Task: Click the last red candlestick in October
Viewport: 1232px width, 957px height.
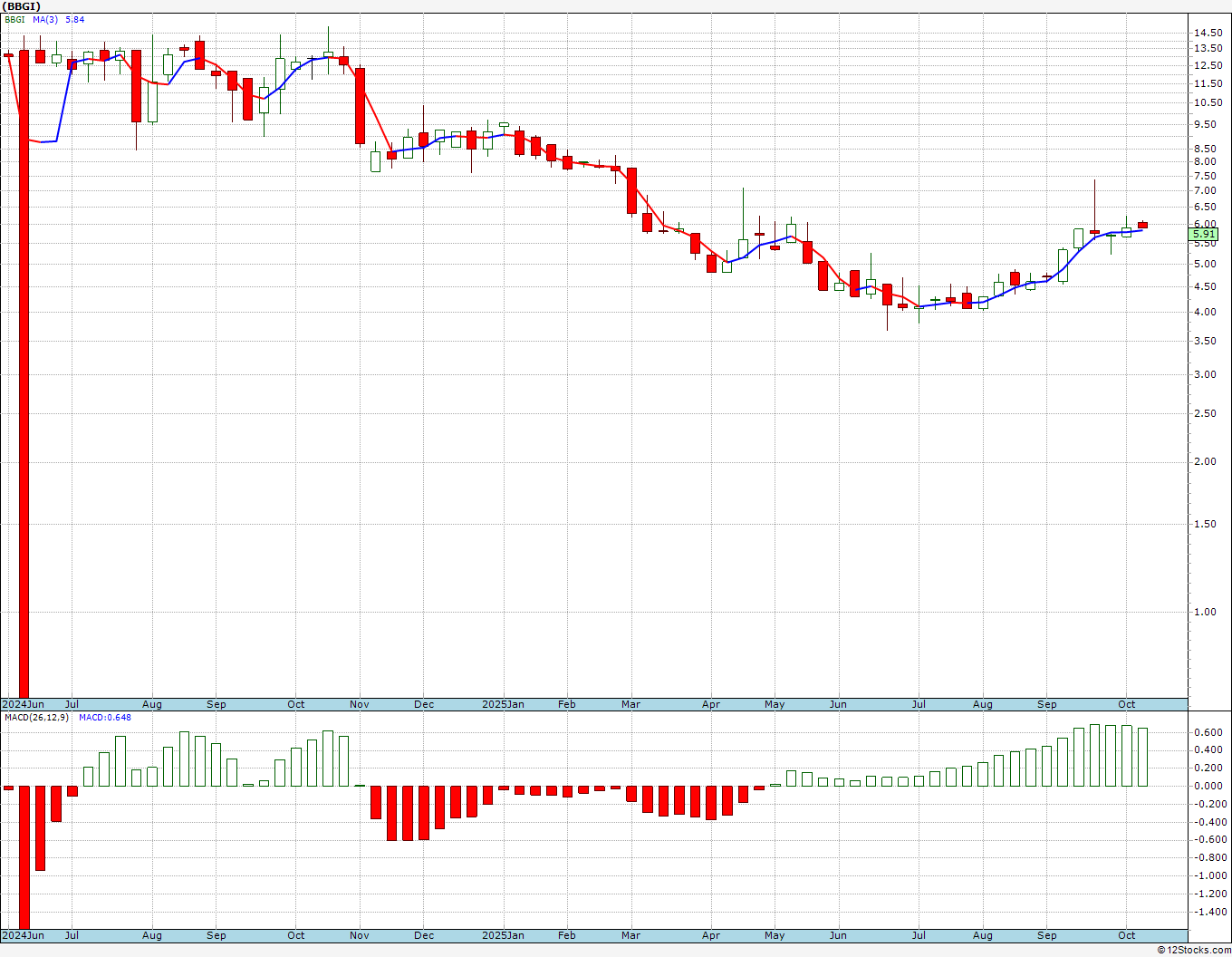Action: [1142, 225]
